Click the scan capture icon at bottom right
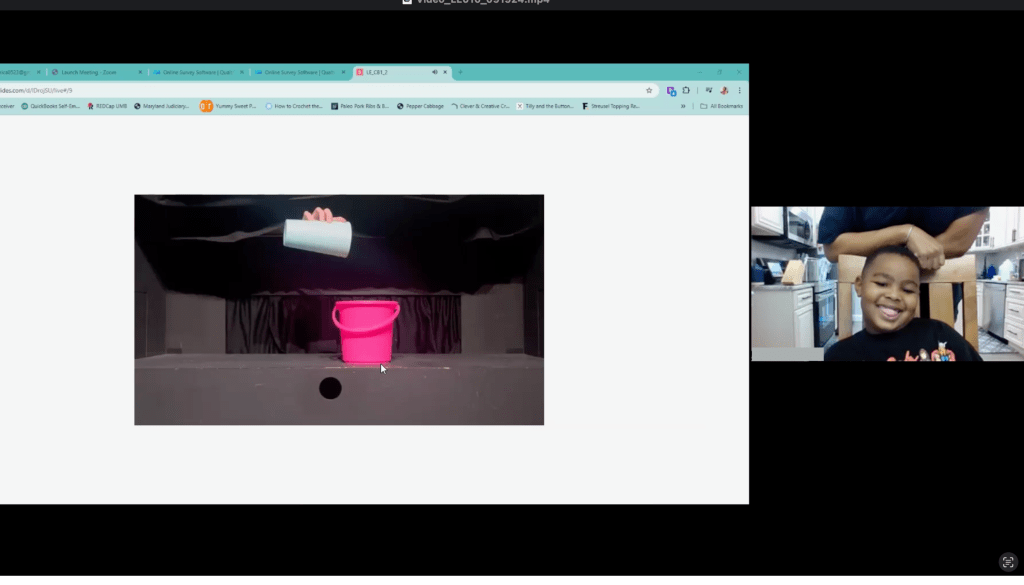This screenshot has width=1024, height=585. [1007, 562]
